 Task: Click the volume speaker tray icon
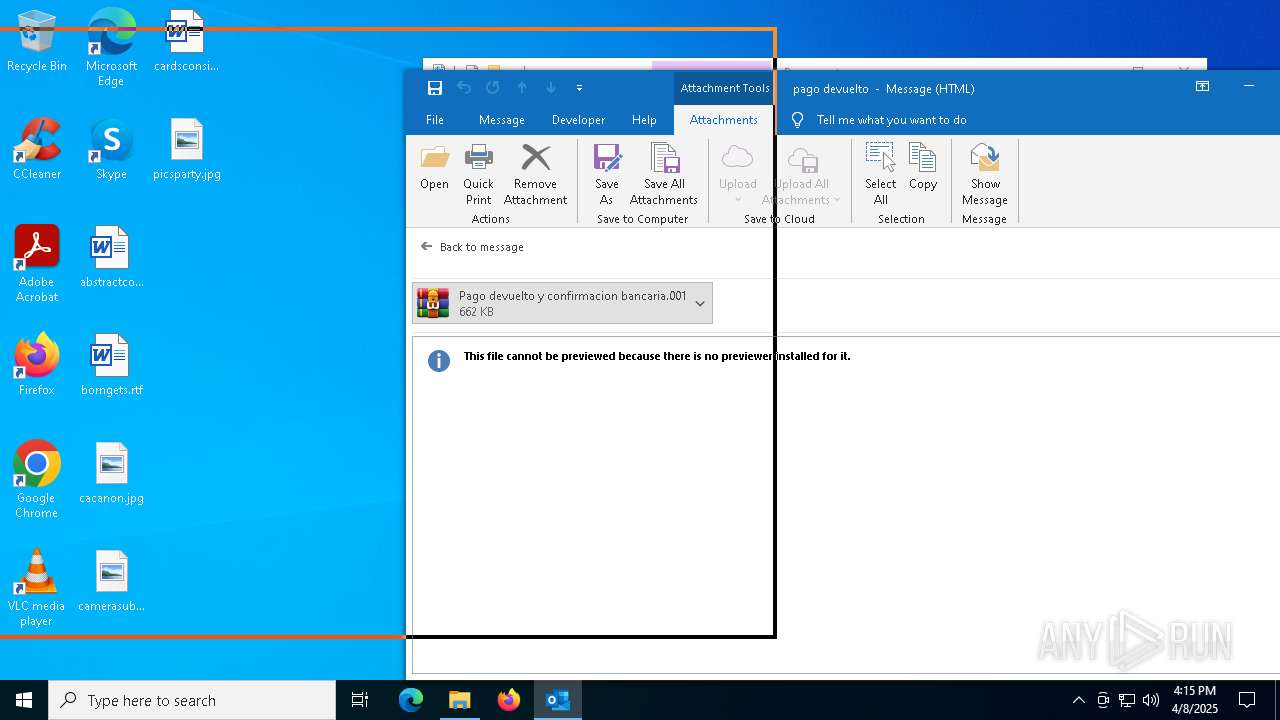click(x=1151, y=700)
